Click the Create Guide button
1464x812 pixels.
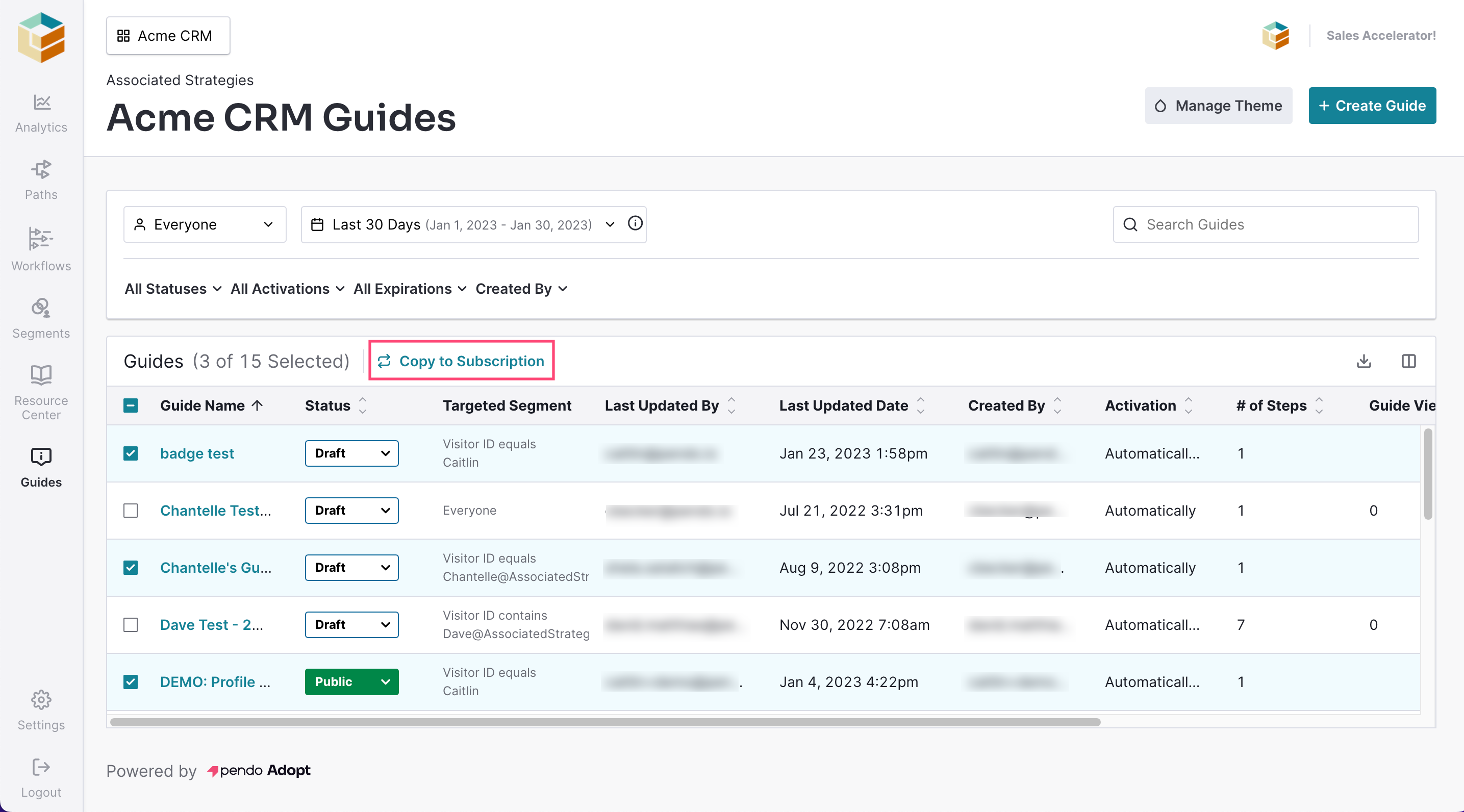pyautogui.click(x=1373, y=106)
